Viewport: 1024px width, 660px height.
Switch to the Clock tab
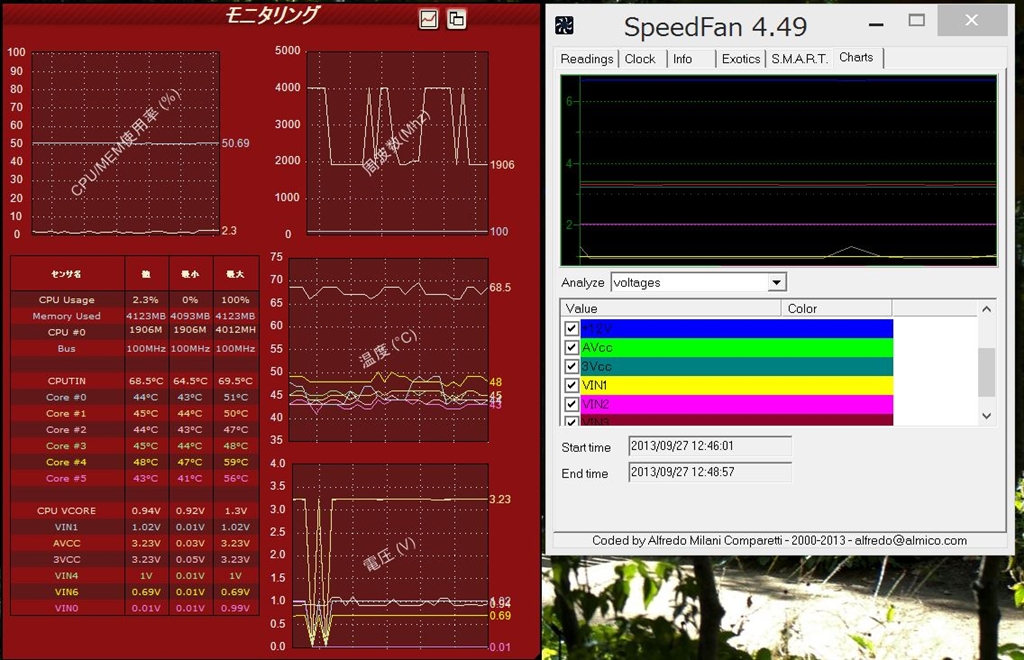point(640,59)
